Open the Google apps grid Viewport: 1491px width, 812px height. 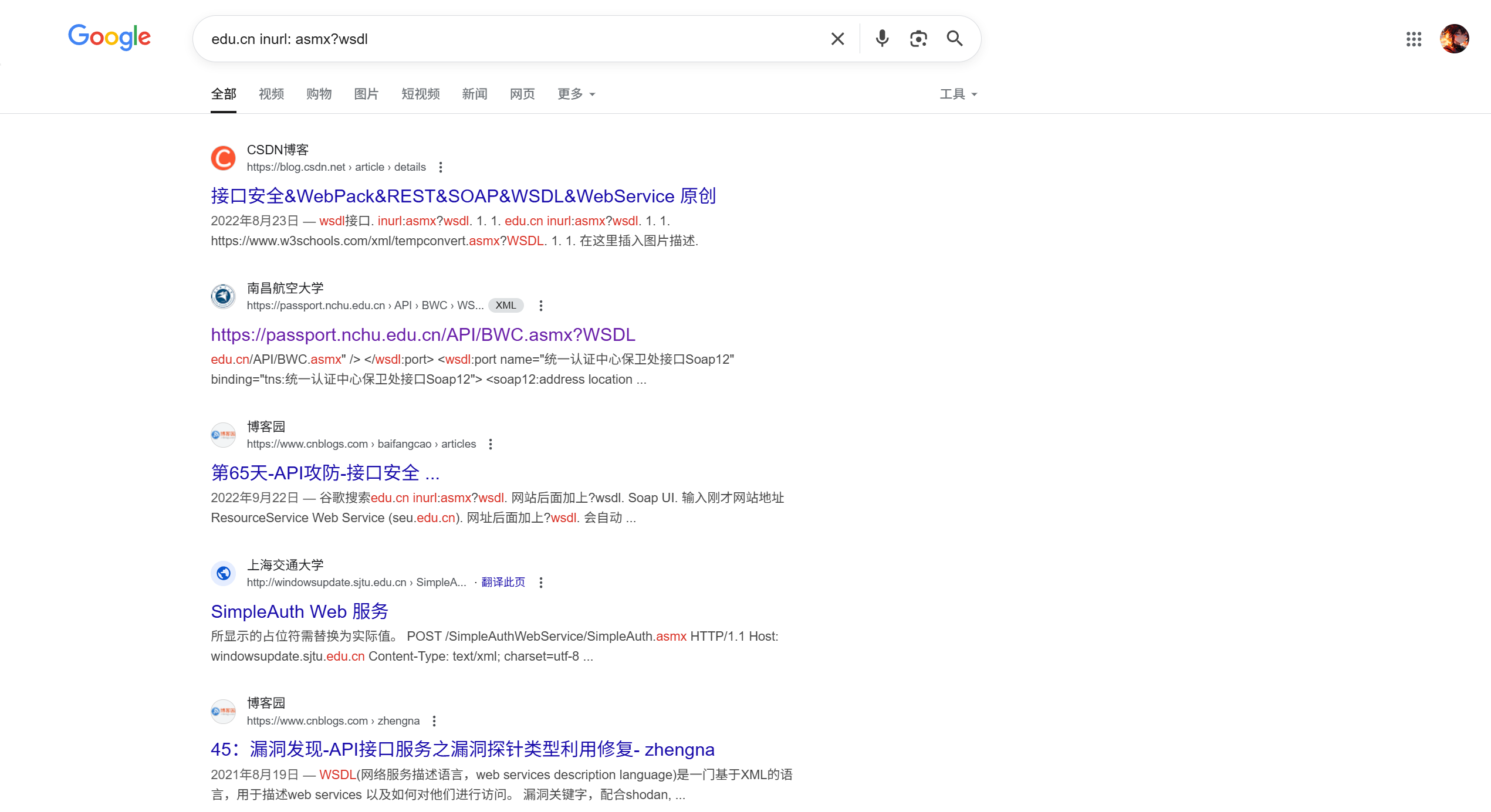pos(1414,39)
